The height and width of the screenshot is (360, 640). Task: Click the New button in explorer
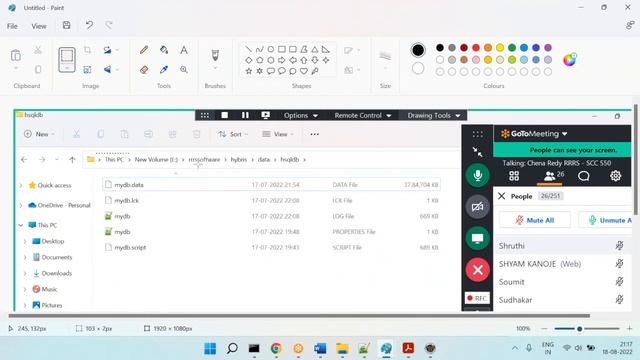point(39,134)
